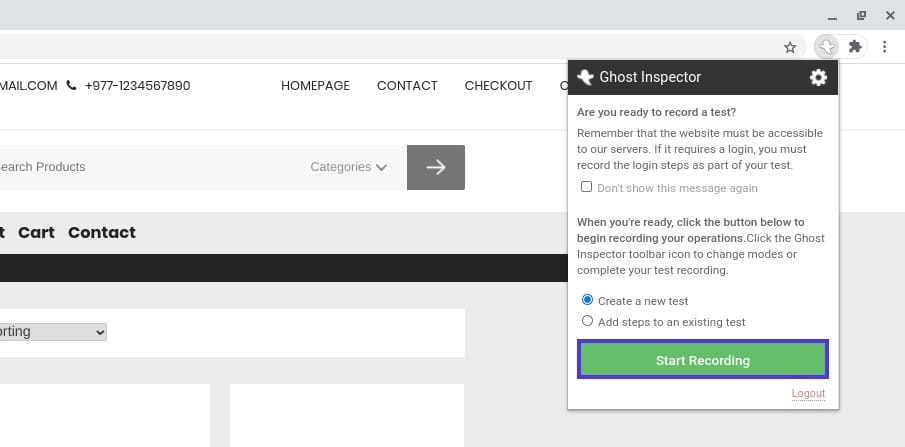This screenshot has height=447, width=905.
Task: Go to HOMEPAGE in top navigation
Action: (315, 86)
